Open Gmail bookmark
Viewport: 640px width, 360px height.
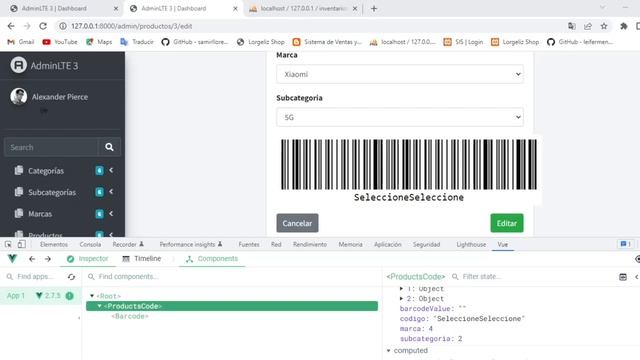pos(21,42)
